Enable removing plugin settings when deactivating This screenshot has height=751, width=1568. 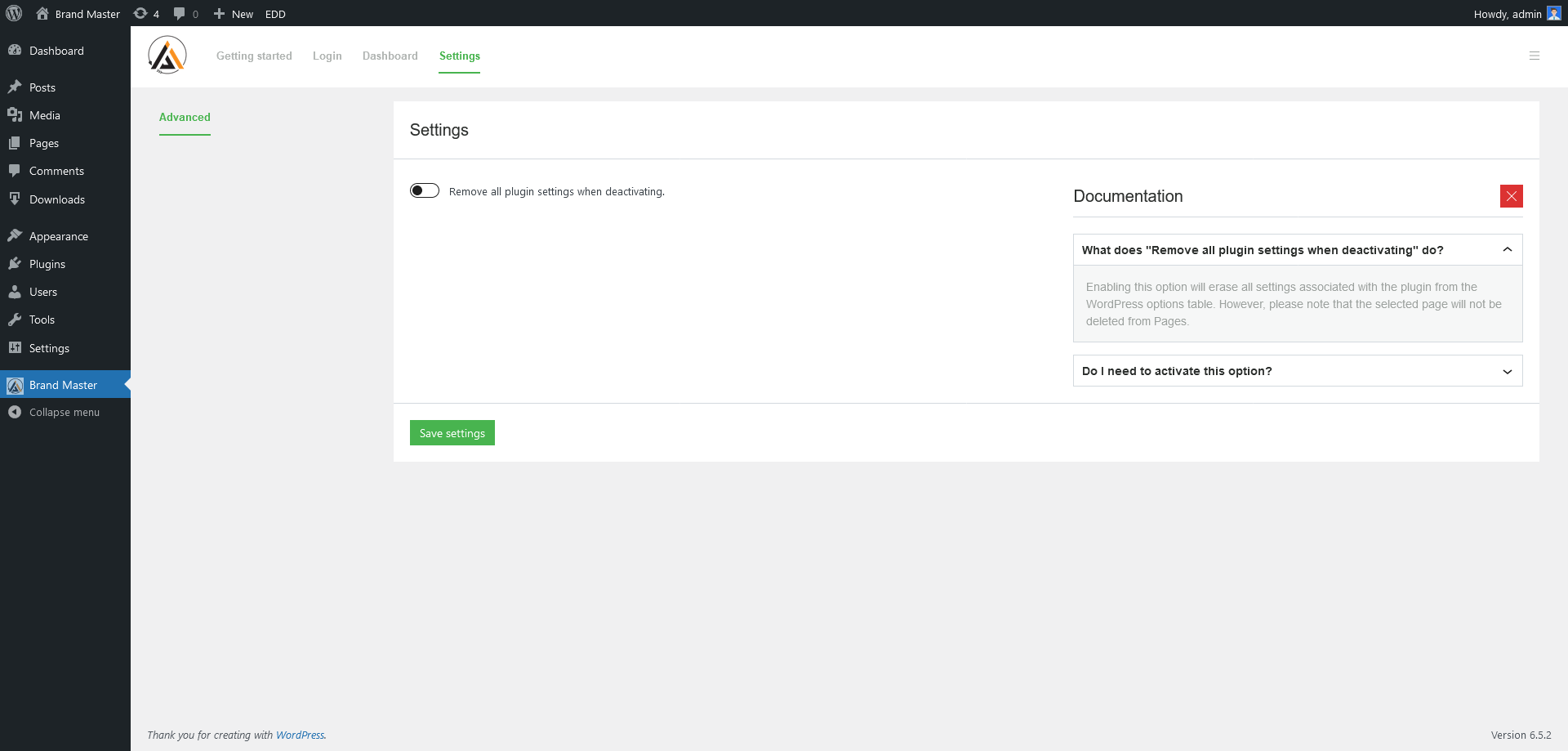point(425,190)
